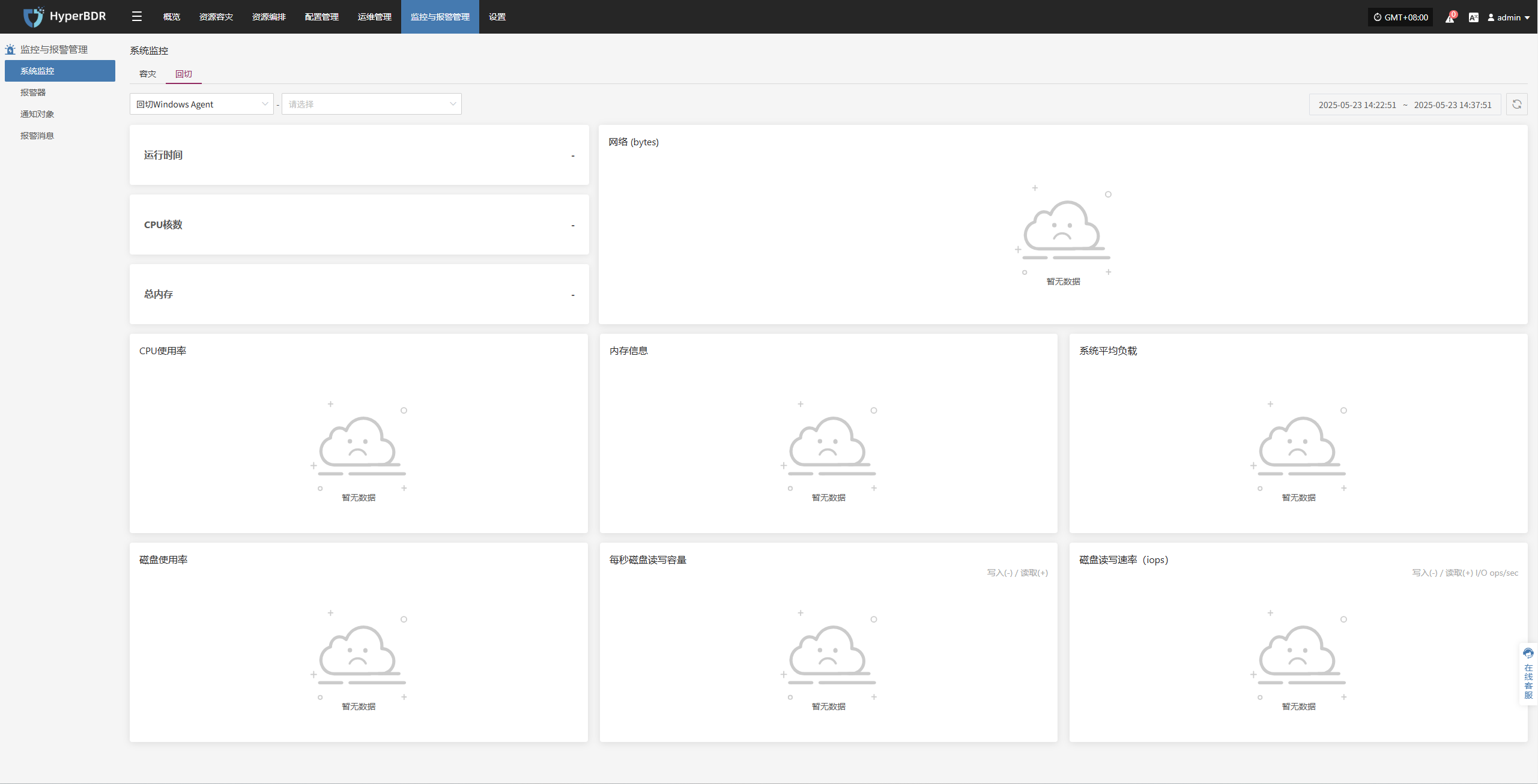Open the 配置管理 menu

[x=322, y=17]
